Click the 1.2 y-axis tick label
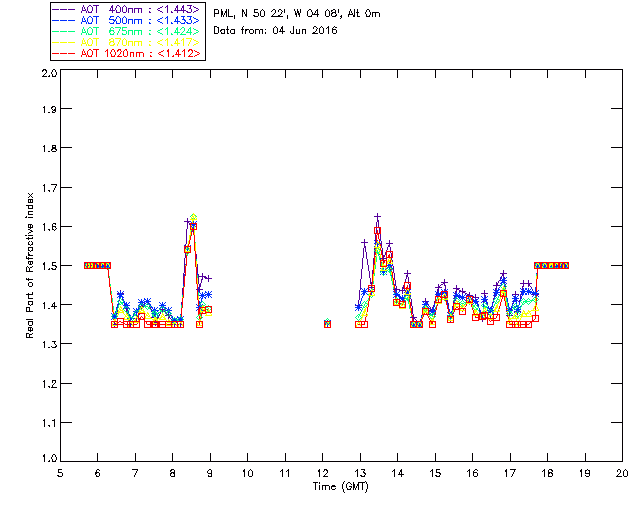640x512 pixels. click(x=49, y=384)
